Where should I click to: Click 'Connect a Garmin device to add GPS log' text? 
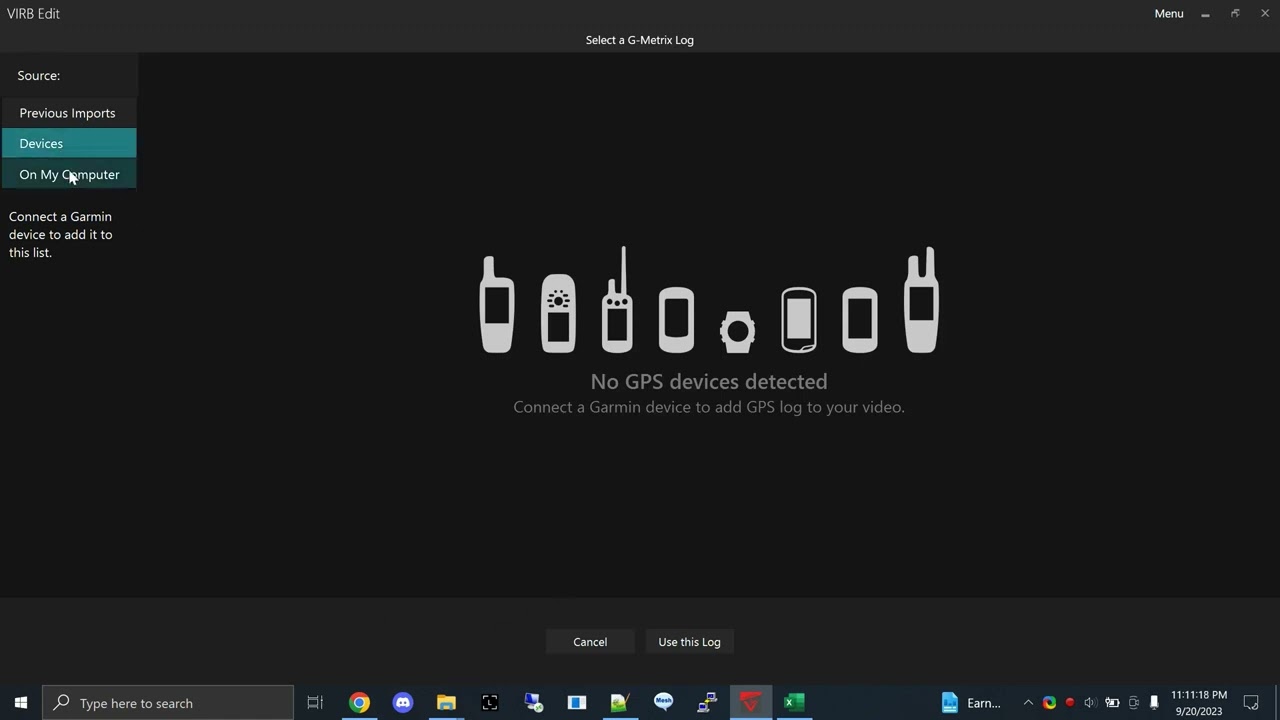click(x=709, y=407)
